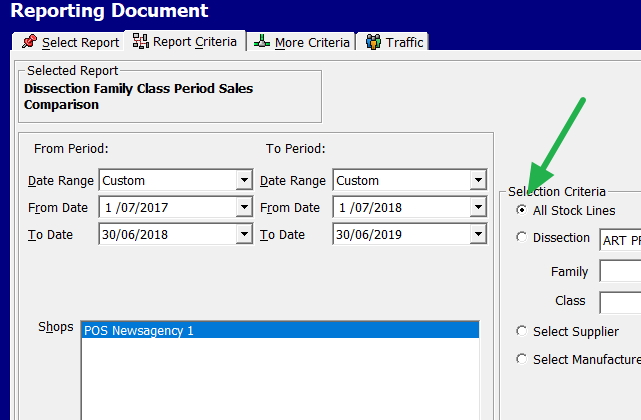Open the Report Criteria tab

[x=185, y=41]
